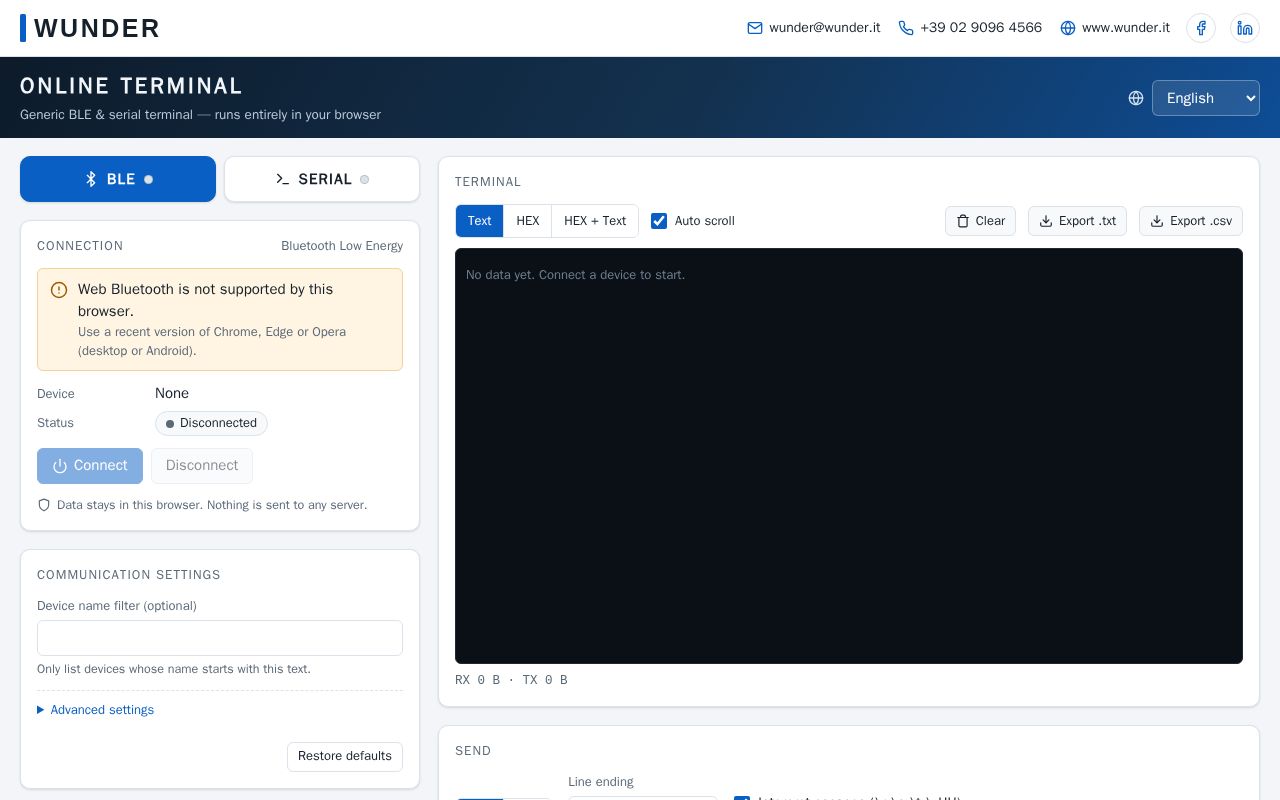Screen dimensions: 1280x800
Task: Click the terminal prompt icon in SERIAL tab
Action: (x=283, y=179)
